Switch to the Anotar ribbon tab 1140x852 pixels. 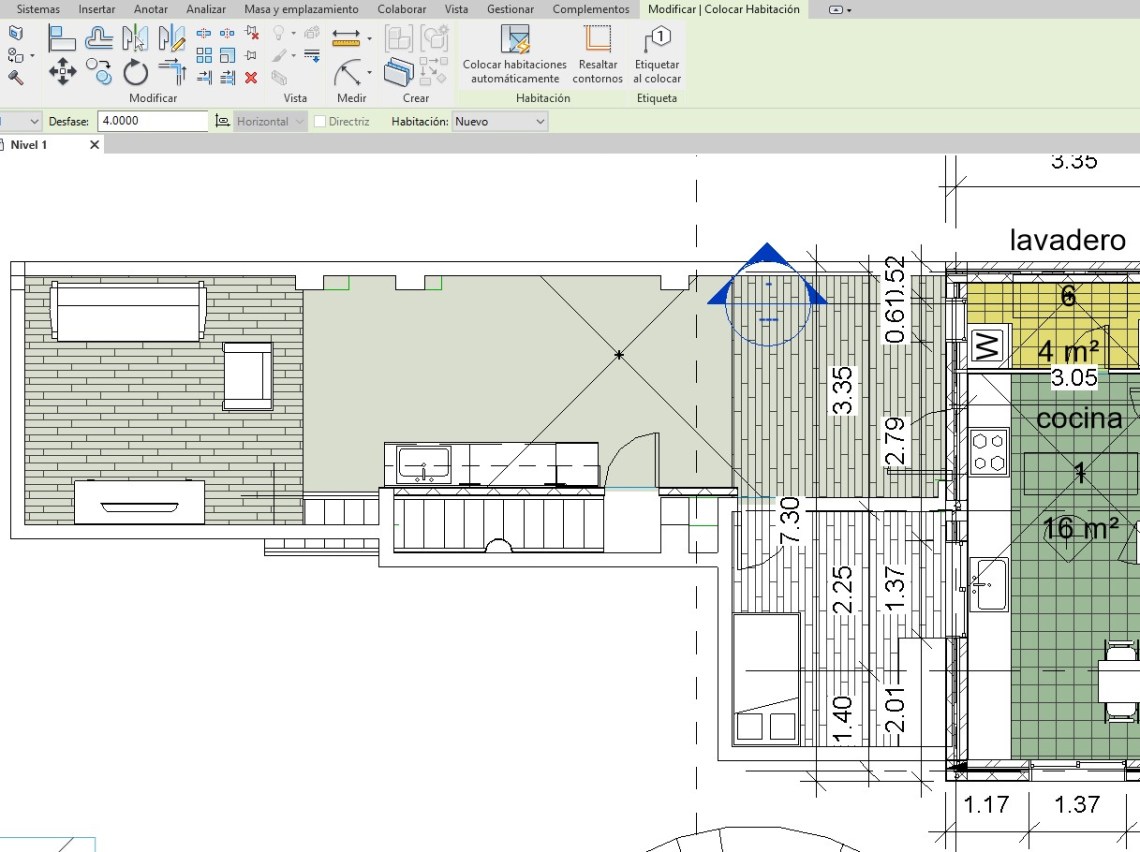click(x=151, y=9)
